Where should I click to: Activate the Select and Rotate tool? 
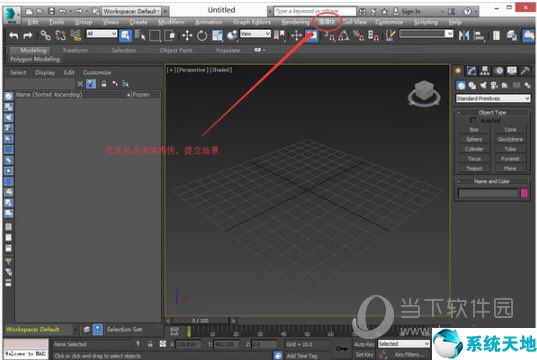point(202,35)
